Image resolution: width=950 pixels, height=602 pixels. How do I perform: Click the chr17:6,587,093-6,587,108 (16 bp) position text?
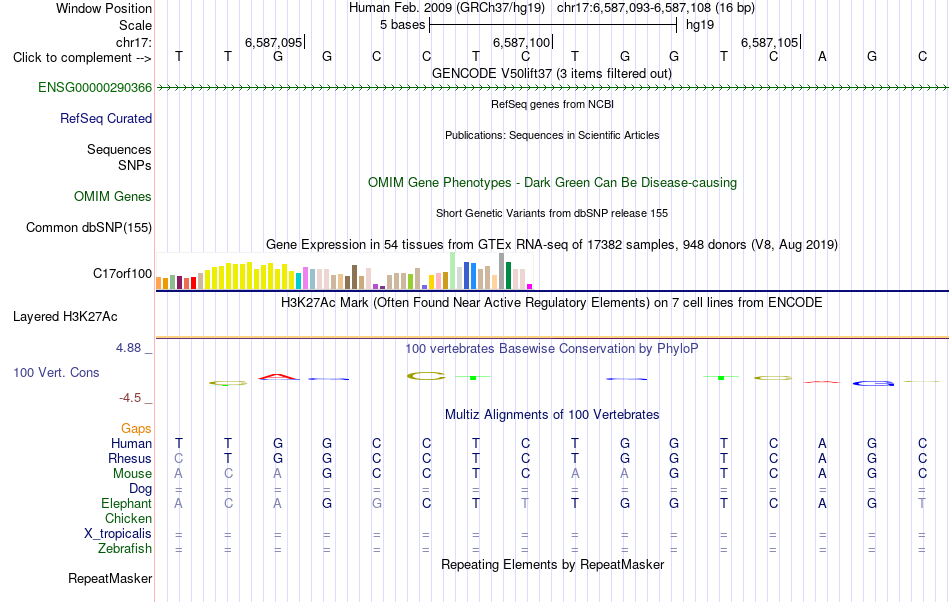point(656,8)
